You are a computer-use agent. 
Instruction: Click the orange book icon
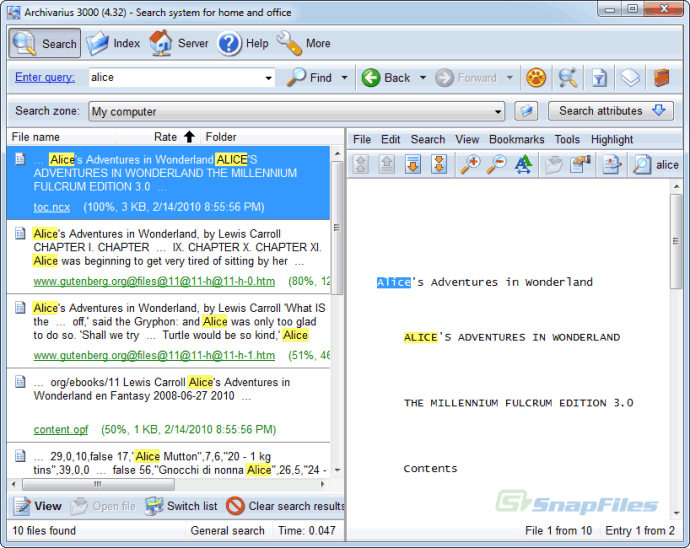(661, 77)
